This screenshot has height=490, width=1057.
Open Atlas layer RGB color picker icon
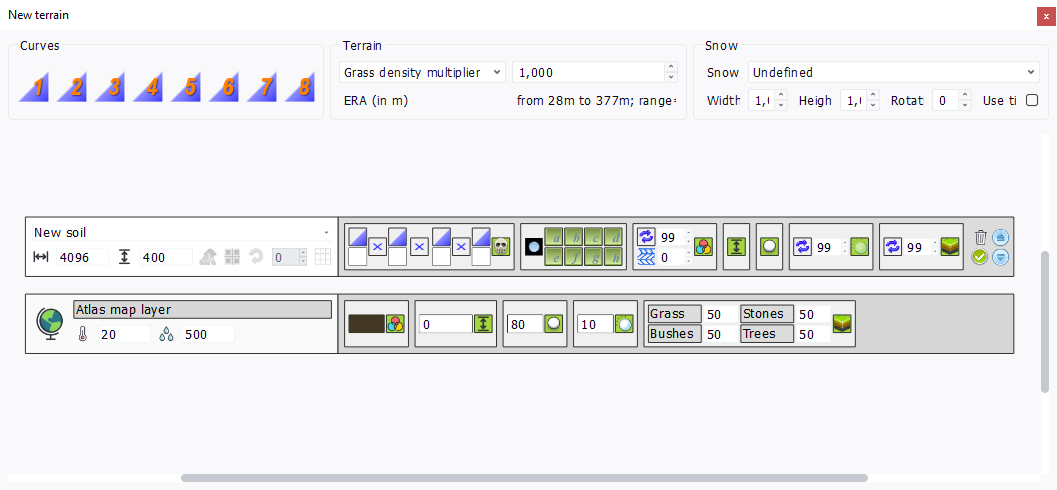click(x=394, y=324)
